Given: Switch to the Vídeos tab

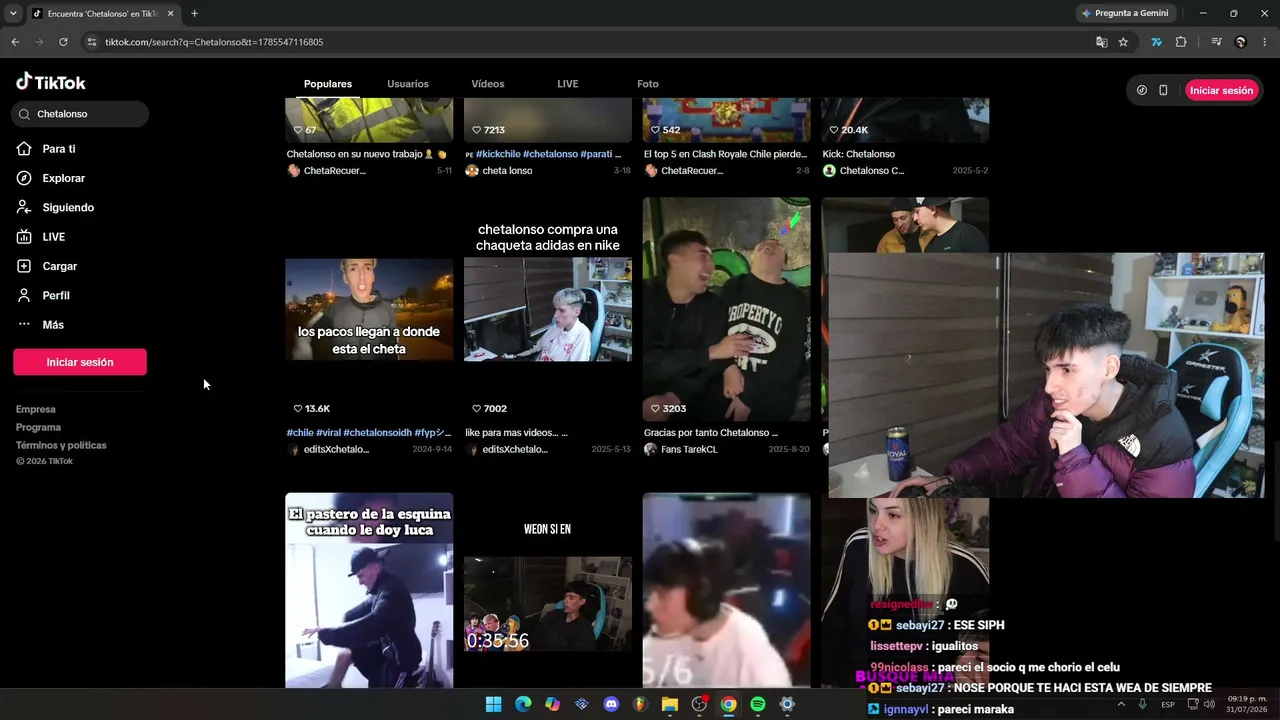Looking at the screenshot, I should click(x=488, y=84).
